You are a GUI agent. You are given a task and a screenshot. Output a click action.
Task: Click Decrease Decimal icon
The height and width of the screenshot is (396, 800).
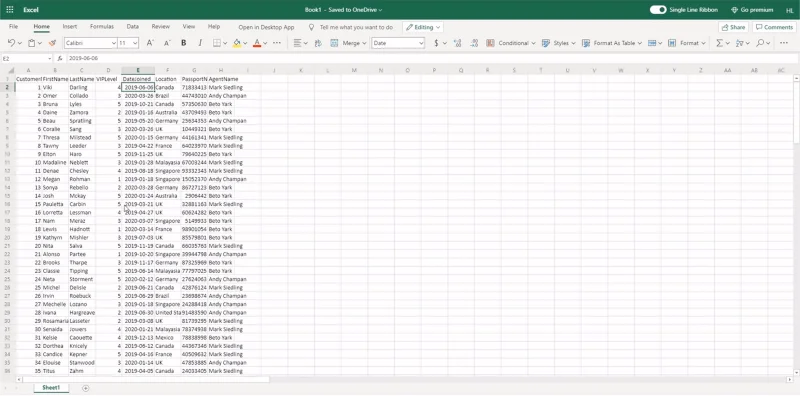474,43
